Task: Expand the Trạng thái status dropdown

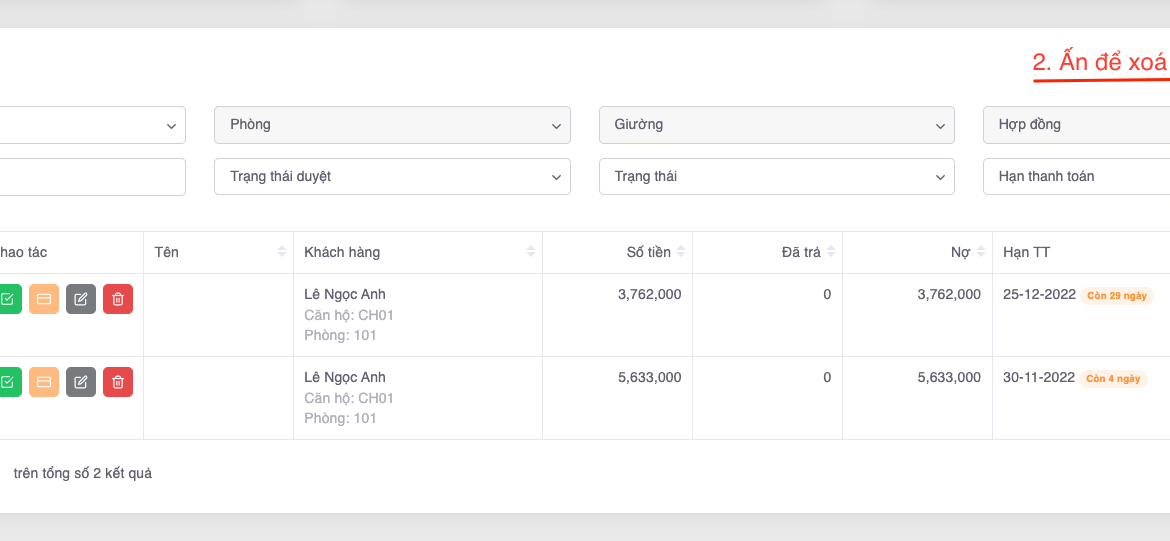Action: pyautogui.click(x=776, y=176)
